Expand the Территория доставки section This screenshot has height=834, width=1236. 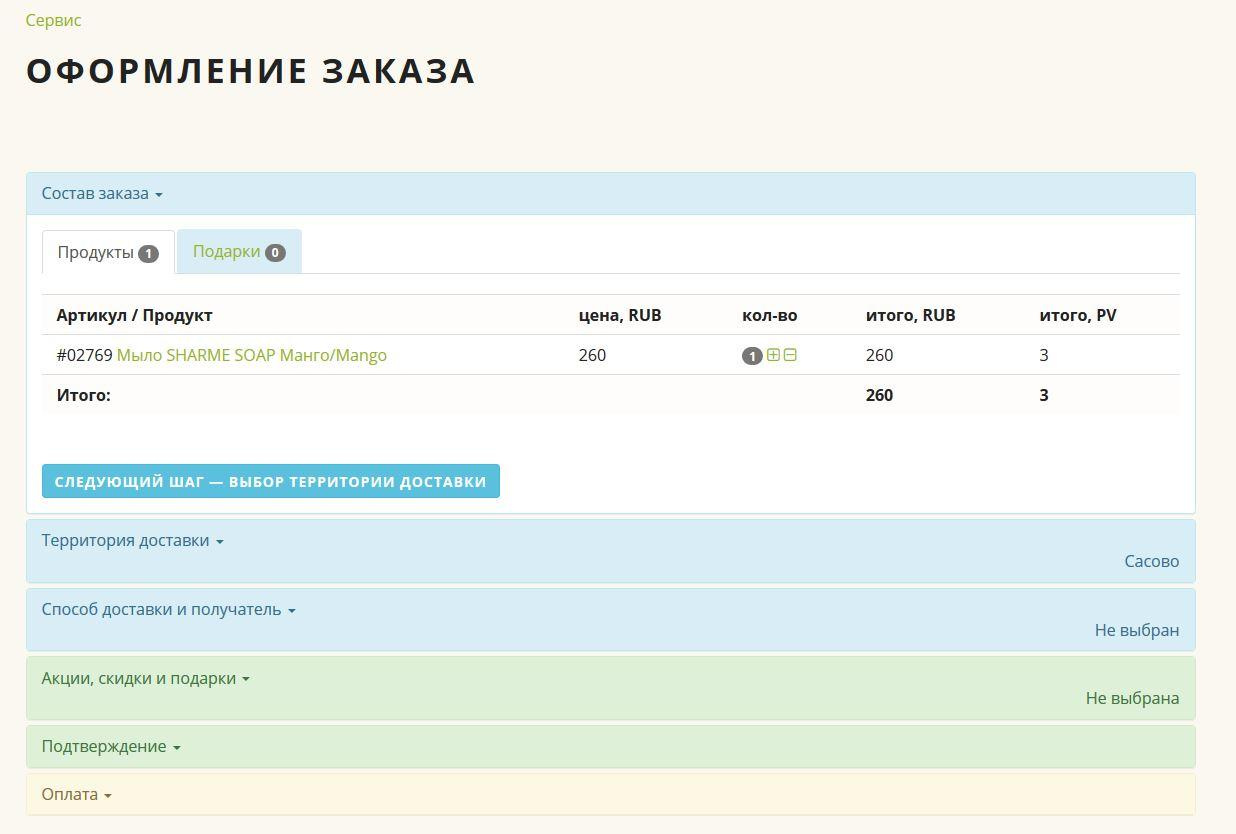pyautogui.click(x=132, y=541)
